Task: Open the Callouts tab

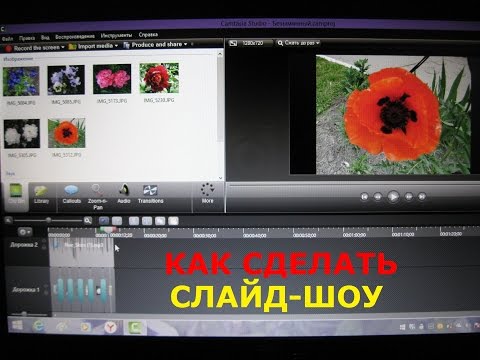Action: click(72, 194)
